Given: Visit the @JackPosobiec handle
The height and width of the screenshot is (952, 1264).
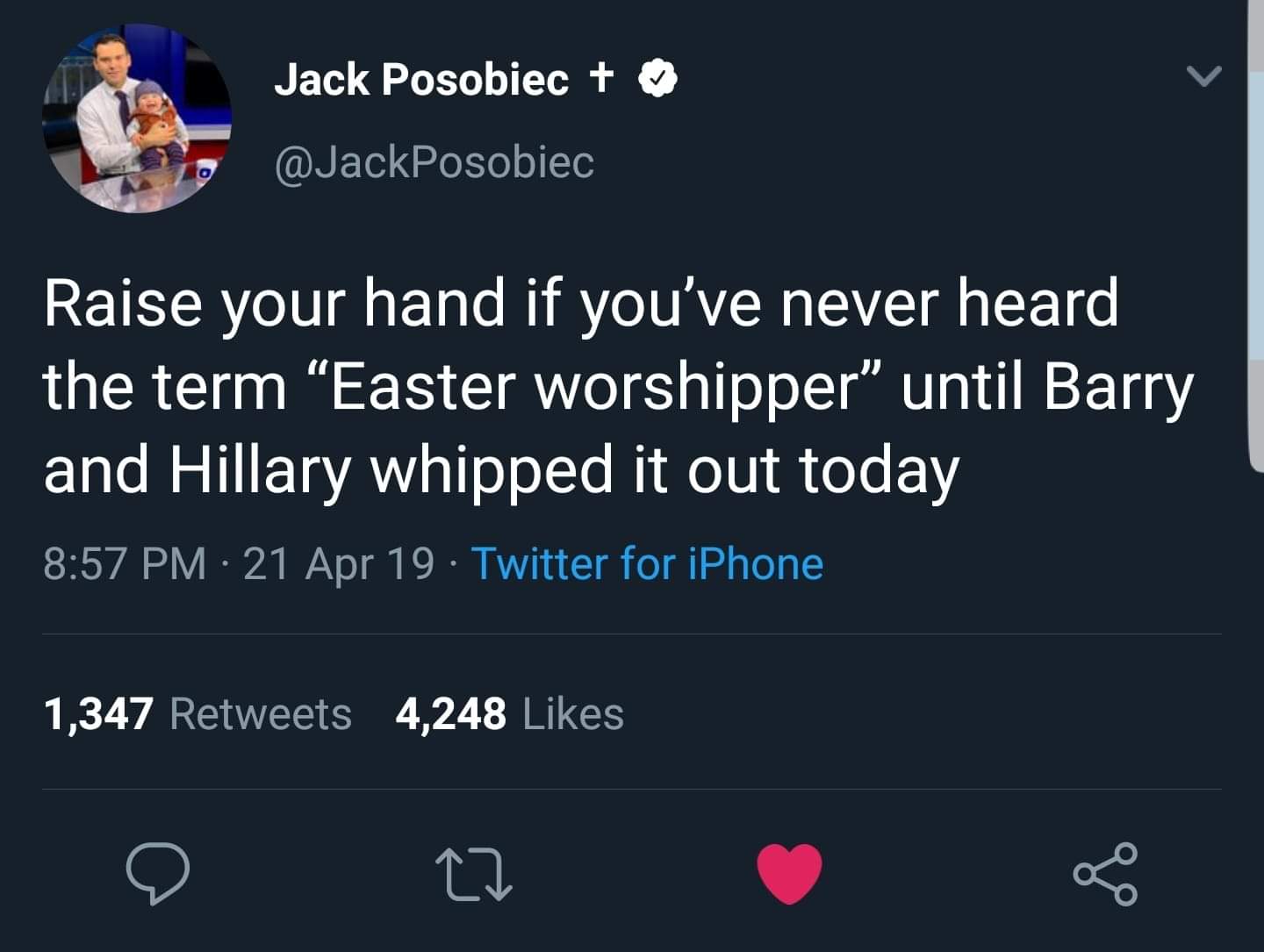Looking at the screenshot, I should point(434,162).
